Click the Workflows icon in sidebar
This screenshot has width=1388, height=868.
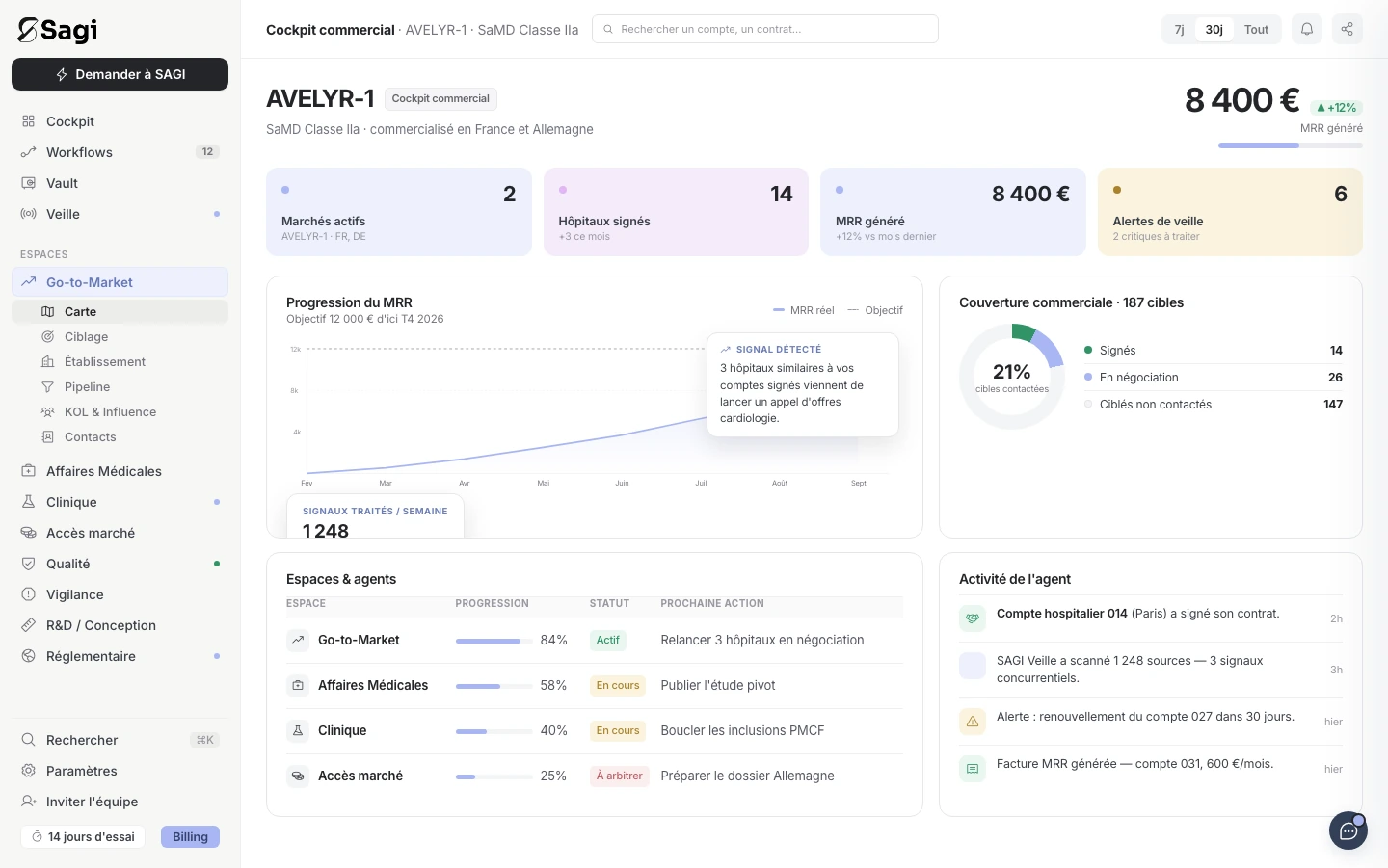[x=29, y=152]
